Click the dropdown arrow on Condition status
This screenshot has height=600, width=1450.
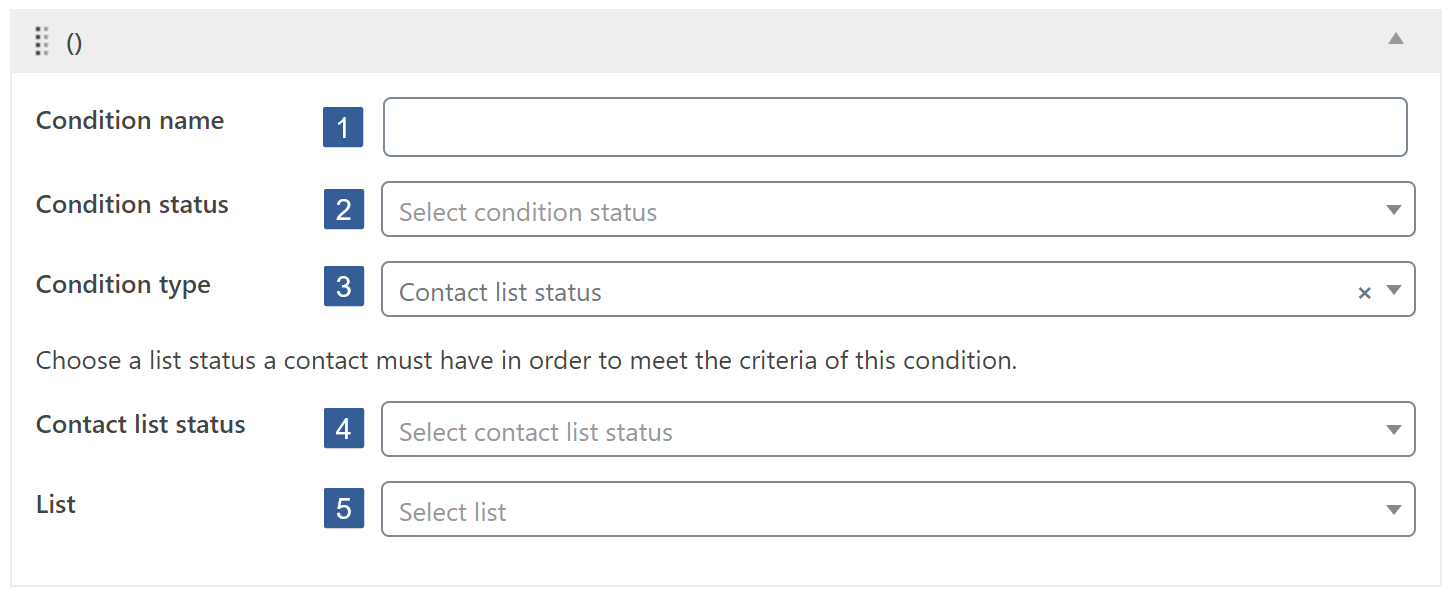1395,209
